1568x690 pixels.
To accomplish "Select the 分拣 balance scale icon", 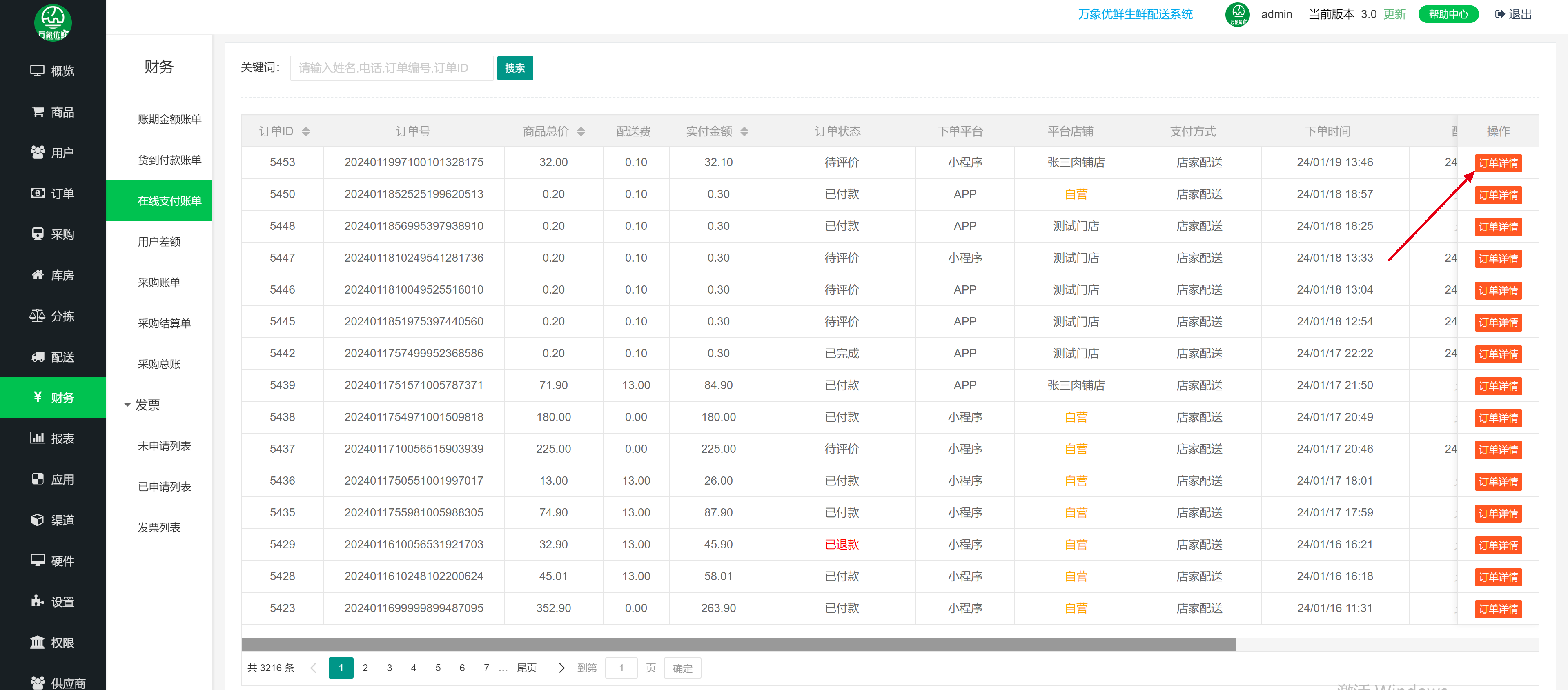I will 37,316.
